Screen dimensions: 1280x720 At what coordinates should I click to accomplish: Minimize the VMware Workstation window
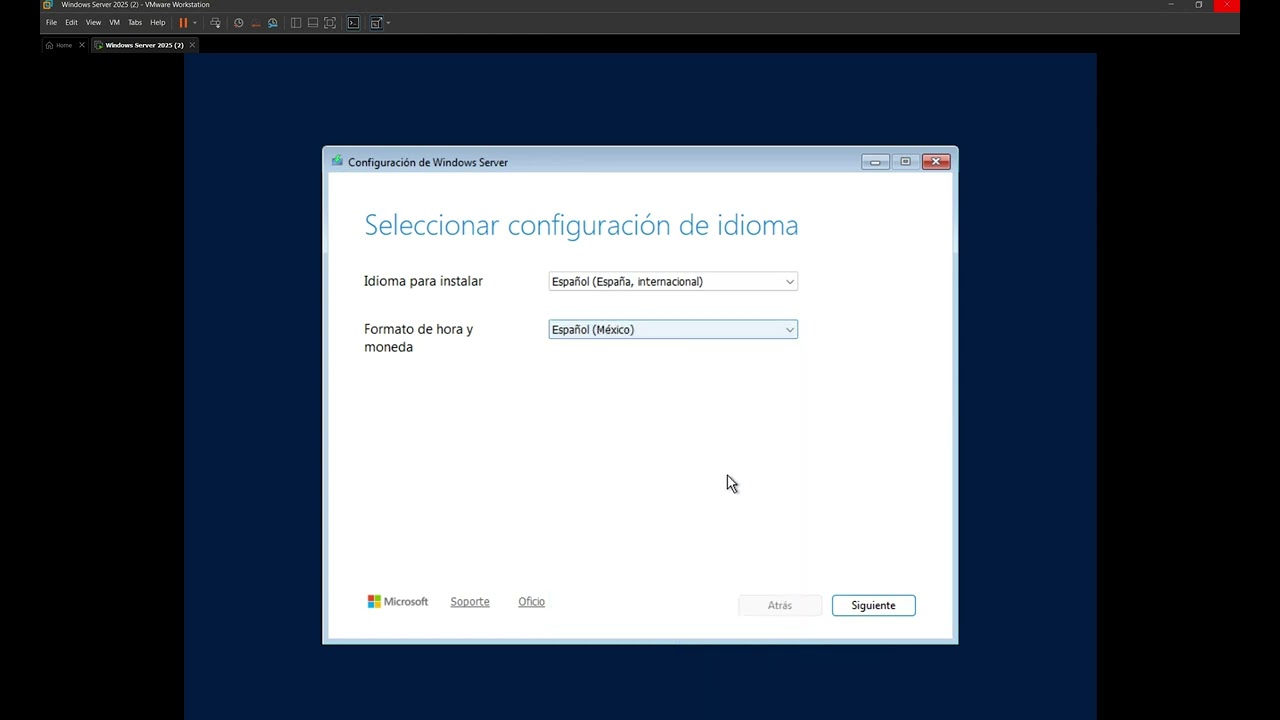pos(1171,5)
